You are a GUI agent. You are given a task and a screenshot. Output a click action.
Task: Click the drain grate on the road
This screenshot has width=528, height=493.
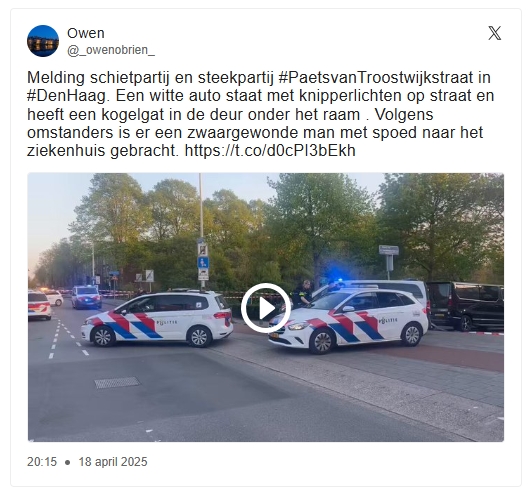pos(117,383)
